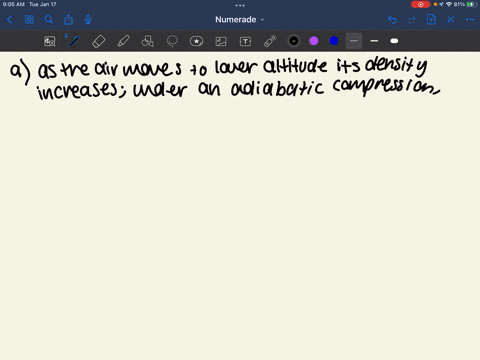Choose the black pen color

coord(294,41)
